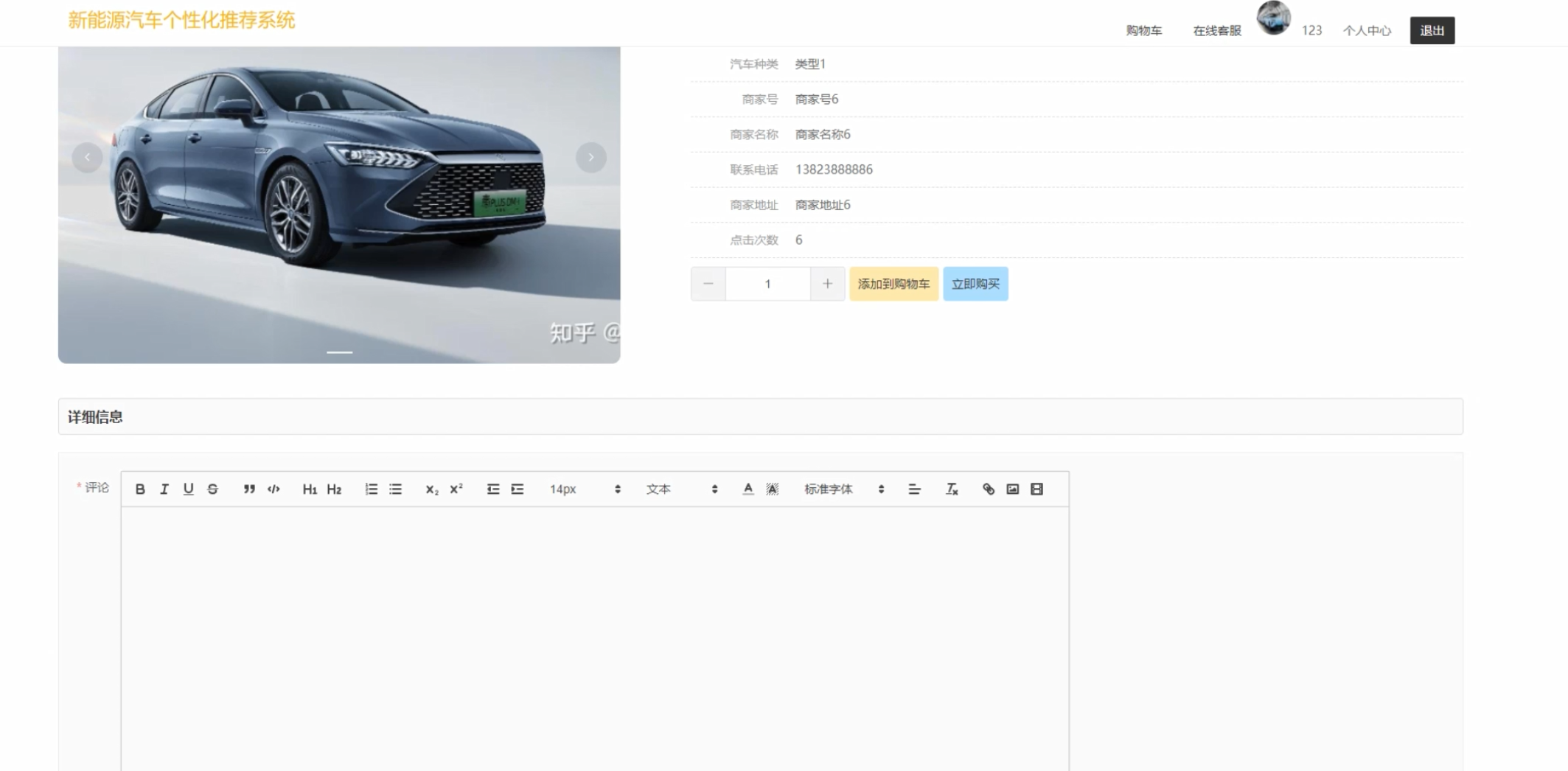Click the 新能源汽车个性化推荐系统 site title
The image size is (1568, 771).
click(181, 21)
